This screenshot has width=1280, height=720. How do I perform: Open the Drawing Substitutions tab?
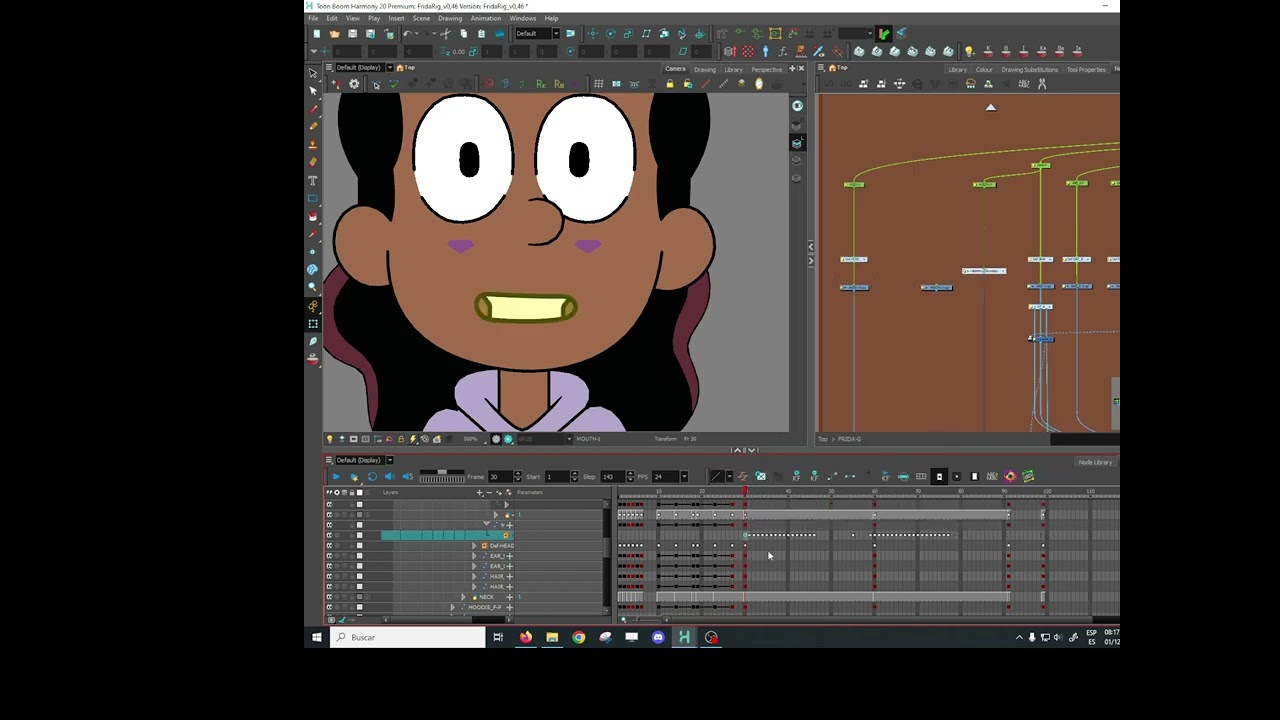coord(1029,69)
